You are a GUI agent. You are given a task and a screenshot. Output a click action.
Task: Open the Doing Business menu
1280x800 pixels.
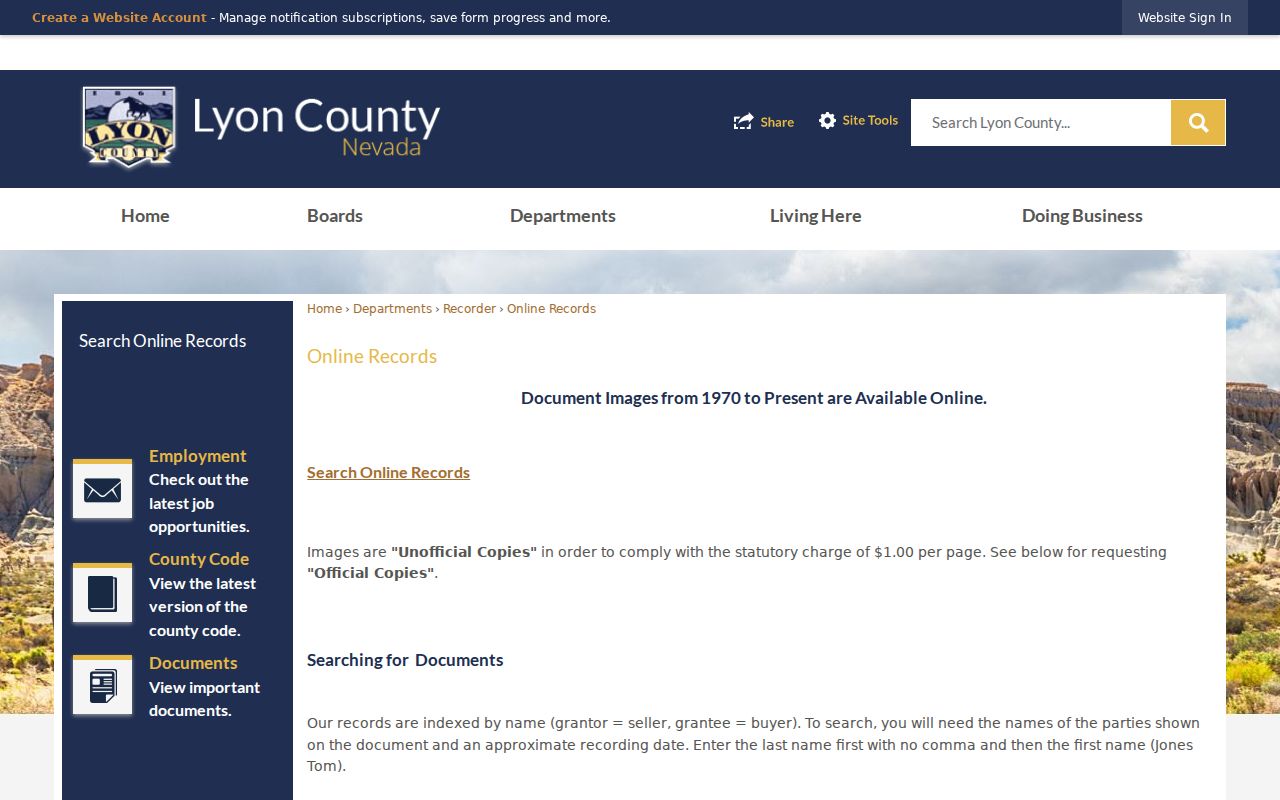[1082, 215]
